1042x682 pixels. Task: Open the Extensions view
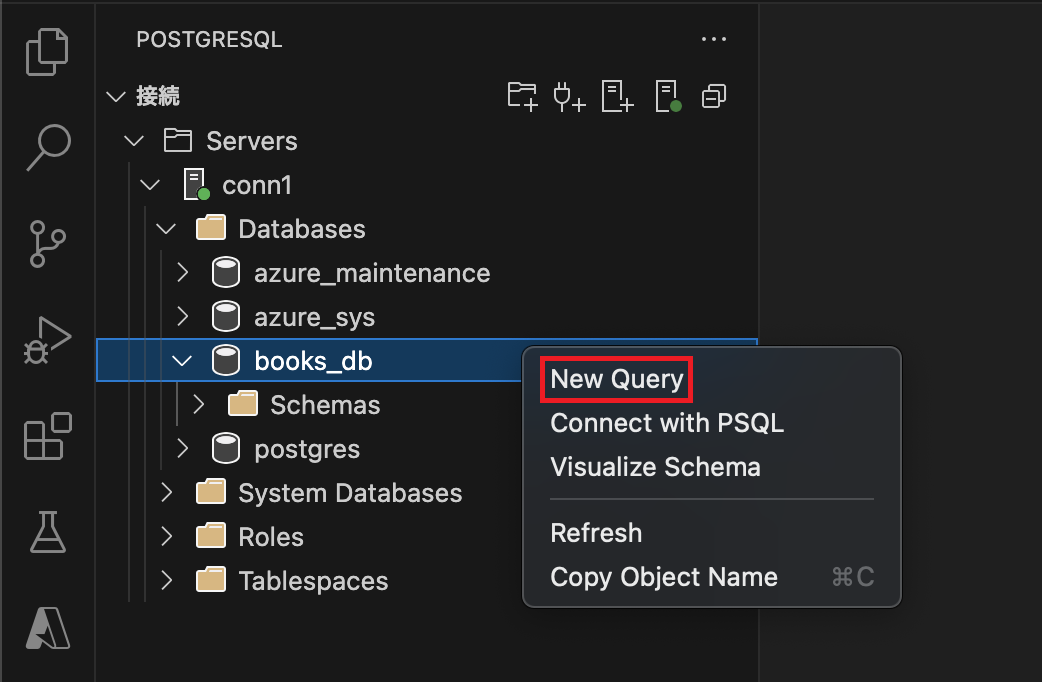pyautogui.click(x=47, y=436)
